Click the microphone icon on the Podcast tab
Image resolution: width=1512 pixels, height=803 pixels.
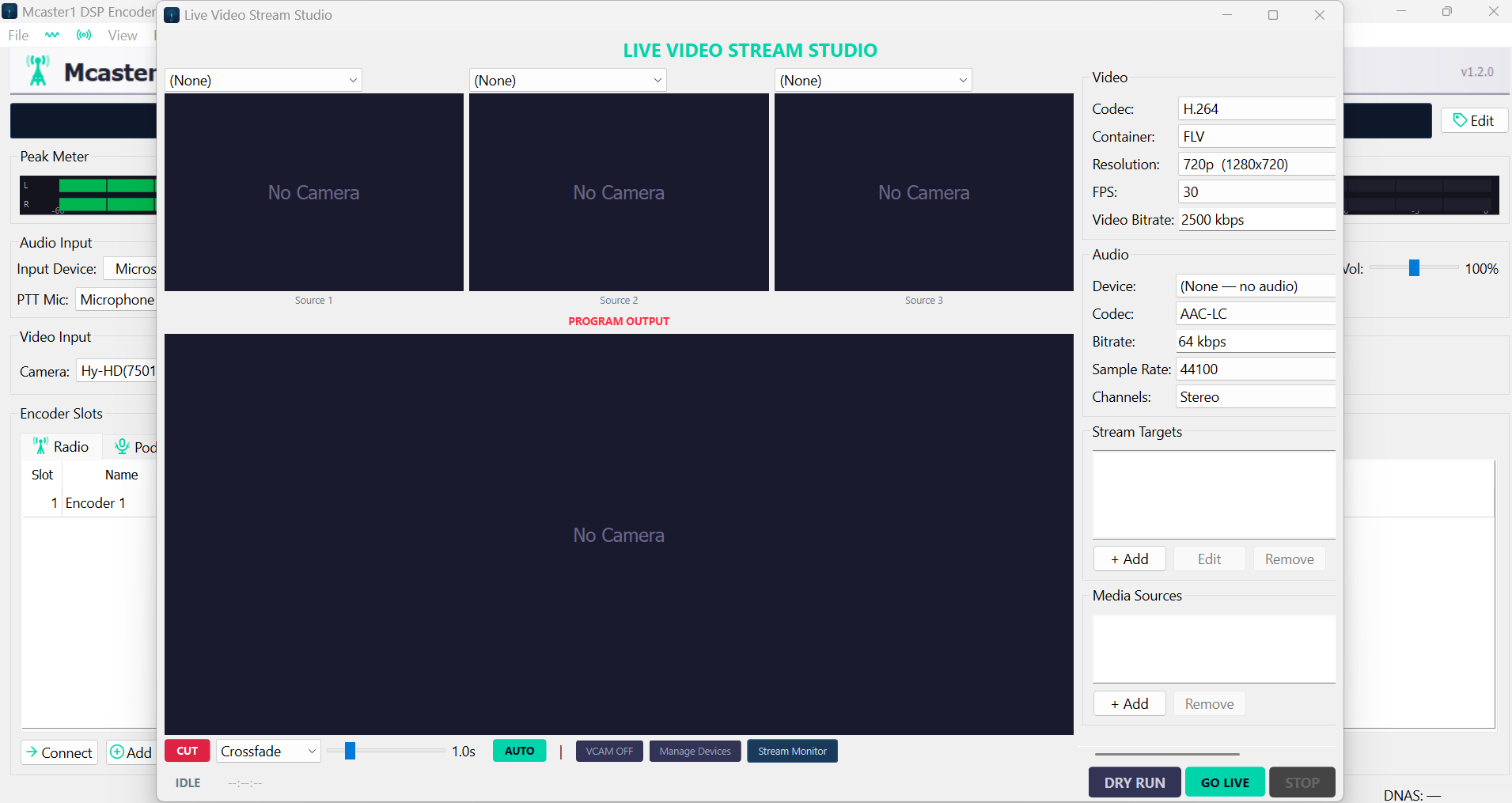pos(122,447)
